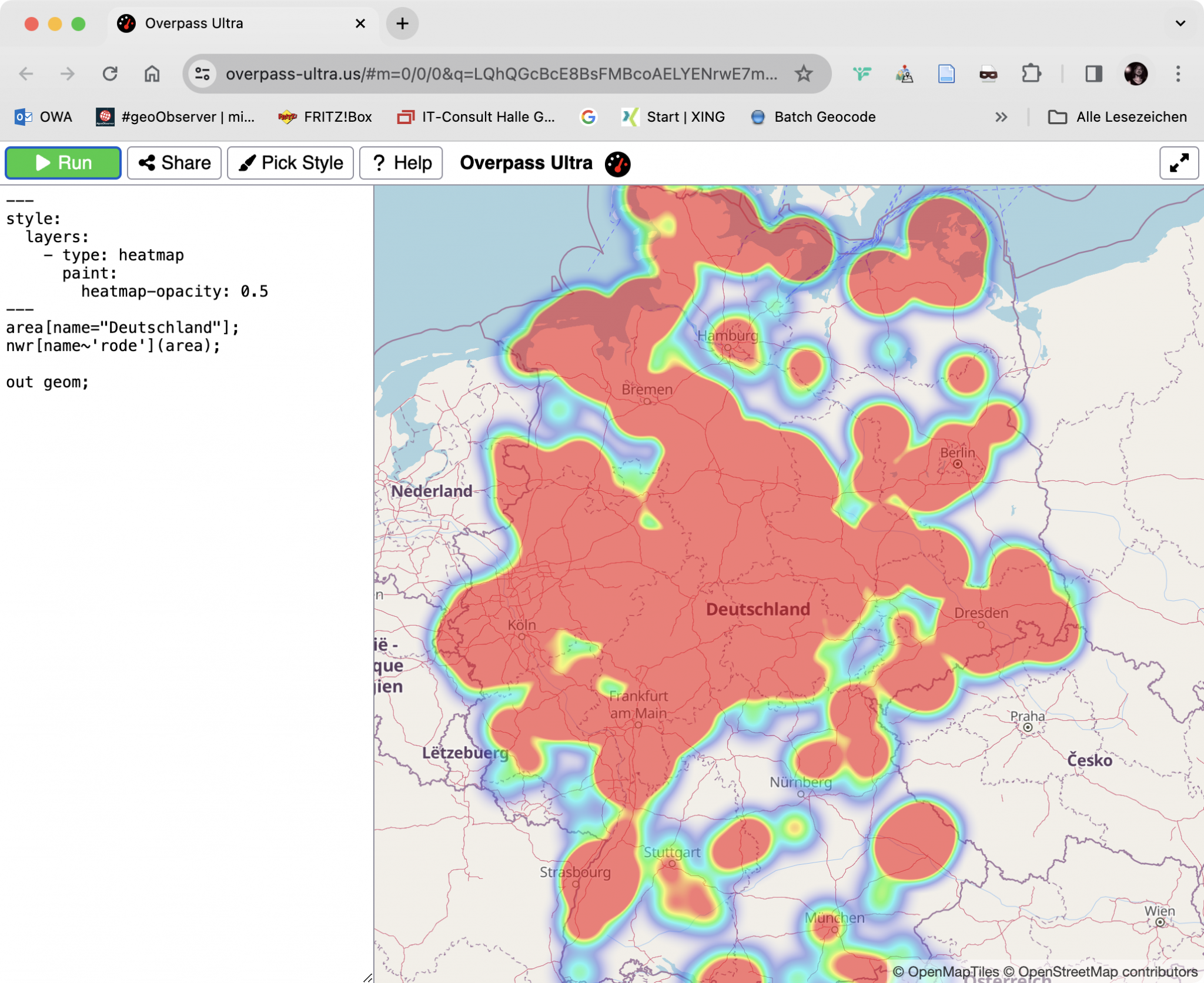The height and width of the screenshot is (983, 1204).
Task: Click the blue document extension icon
Action: point(946,73)
